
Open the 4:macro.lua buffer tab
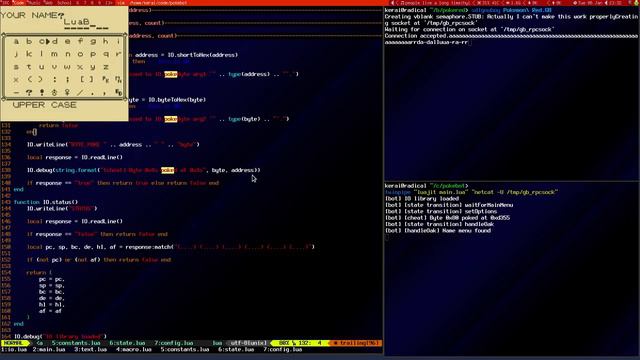133,350
